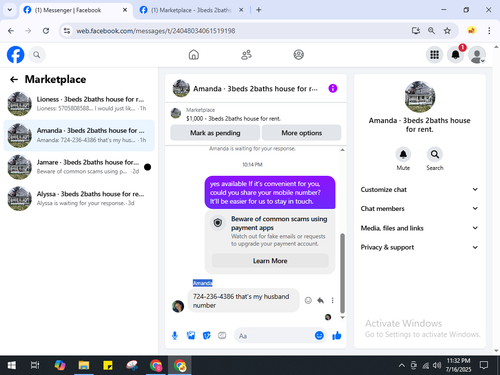Go back in the browser
This screenshot has height=375, width=500.
11,31
